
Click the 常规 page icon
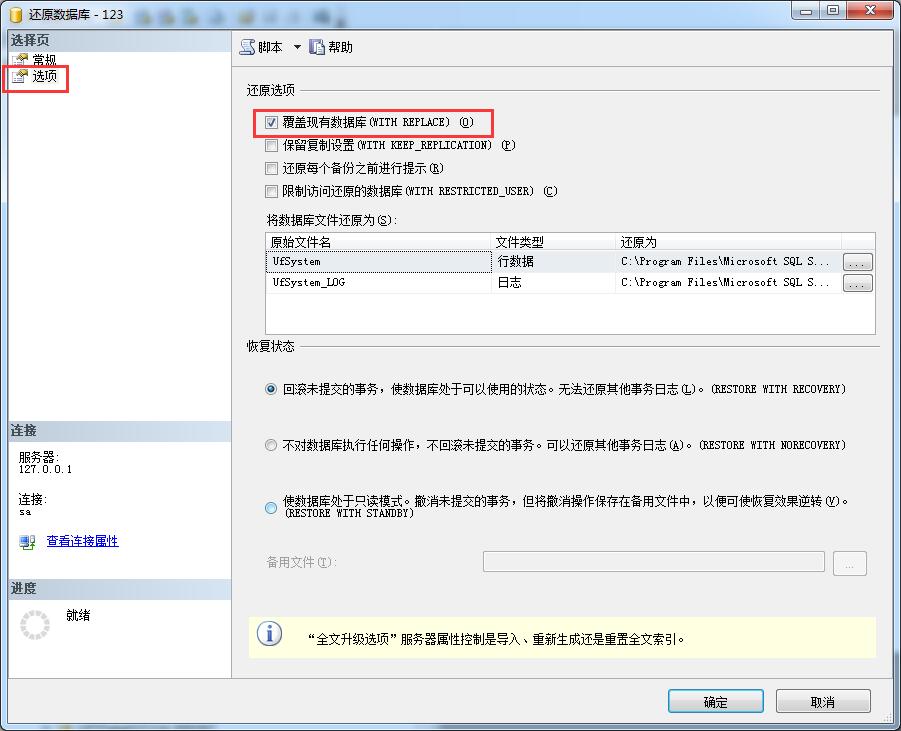click(x=20, y=59)
